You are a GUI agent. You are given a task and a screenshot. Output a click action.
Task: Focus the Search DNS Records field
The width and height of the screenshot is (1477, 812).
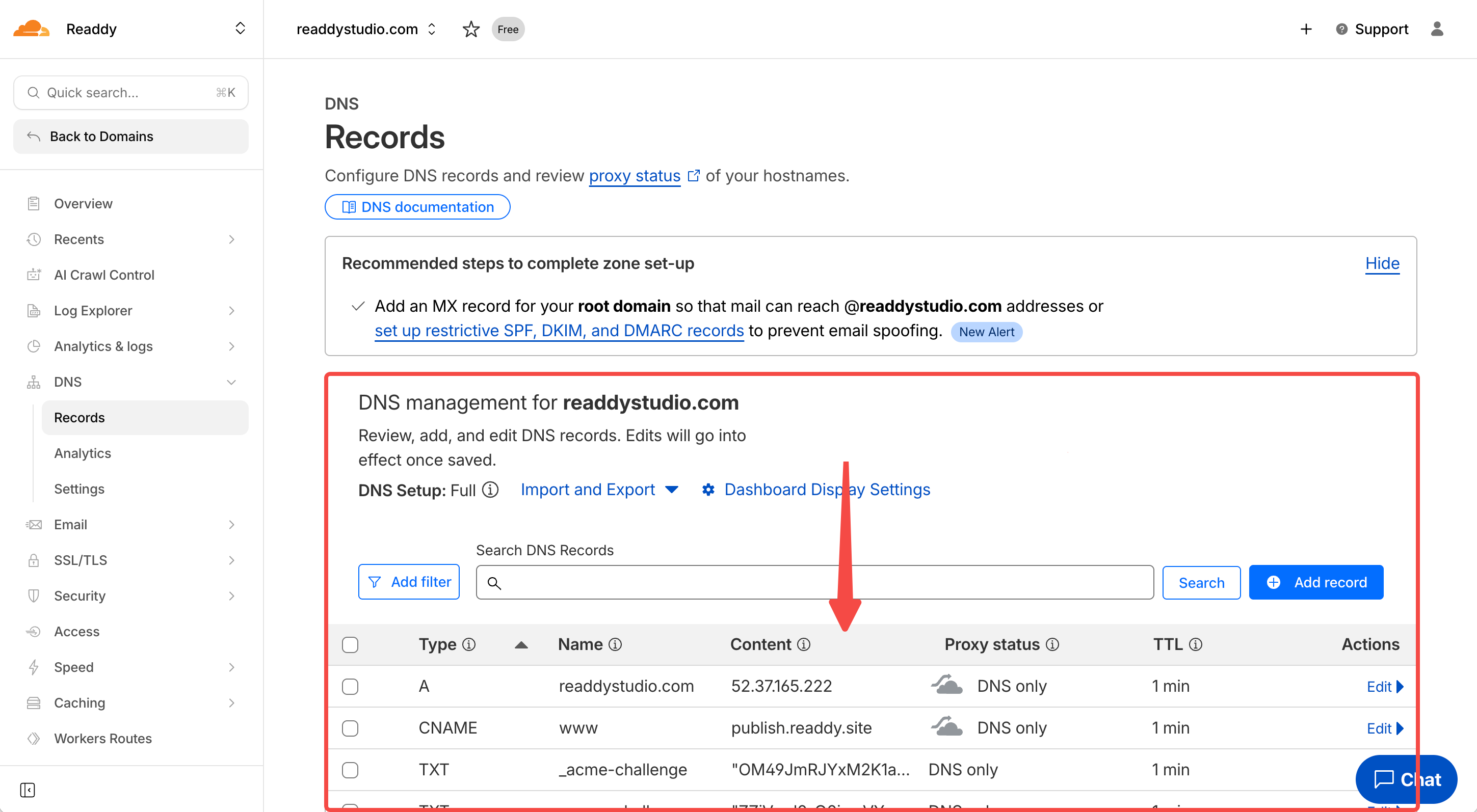click(814, 582)
